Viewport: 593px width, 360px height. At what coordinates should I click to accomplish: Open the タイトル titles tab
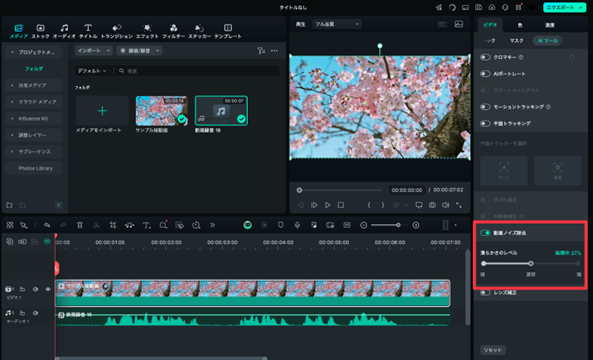pos(88,31)
